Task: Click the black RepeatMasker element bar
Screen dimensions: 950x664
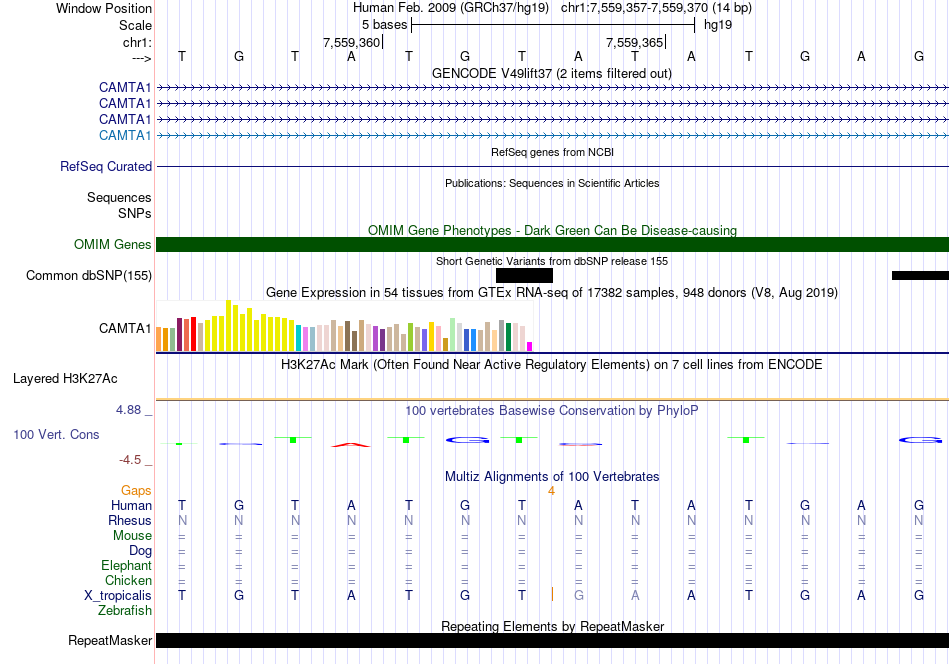Action: tap(553, 640)
